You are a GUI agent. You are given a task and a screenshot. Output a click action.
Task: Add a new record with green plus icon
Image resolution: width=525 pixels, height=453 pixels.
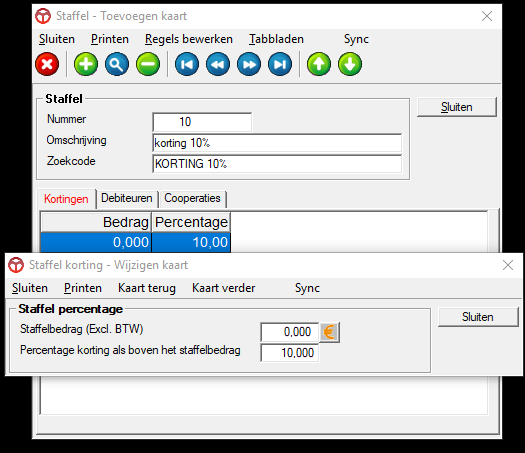point(86,64)
